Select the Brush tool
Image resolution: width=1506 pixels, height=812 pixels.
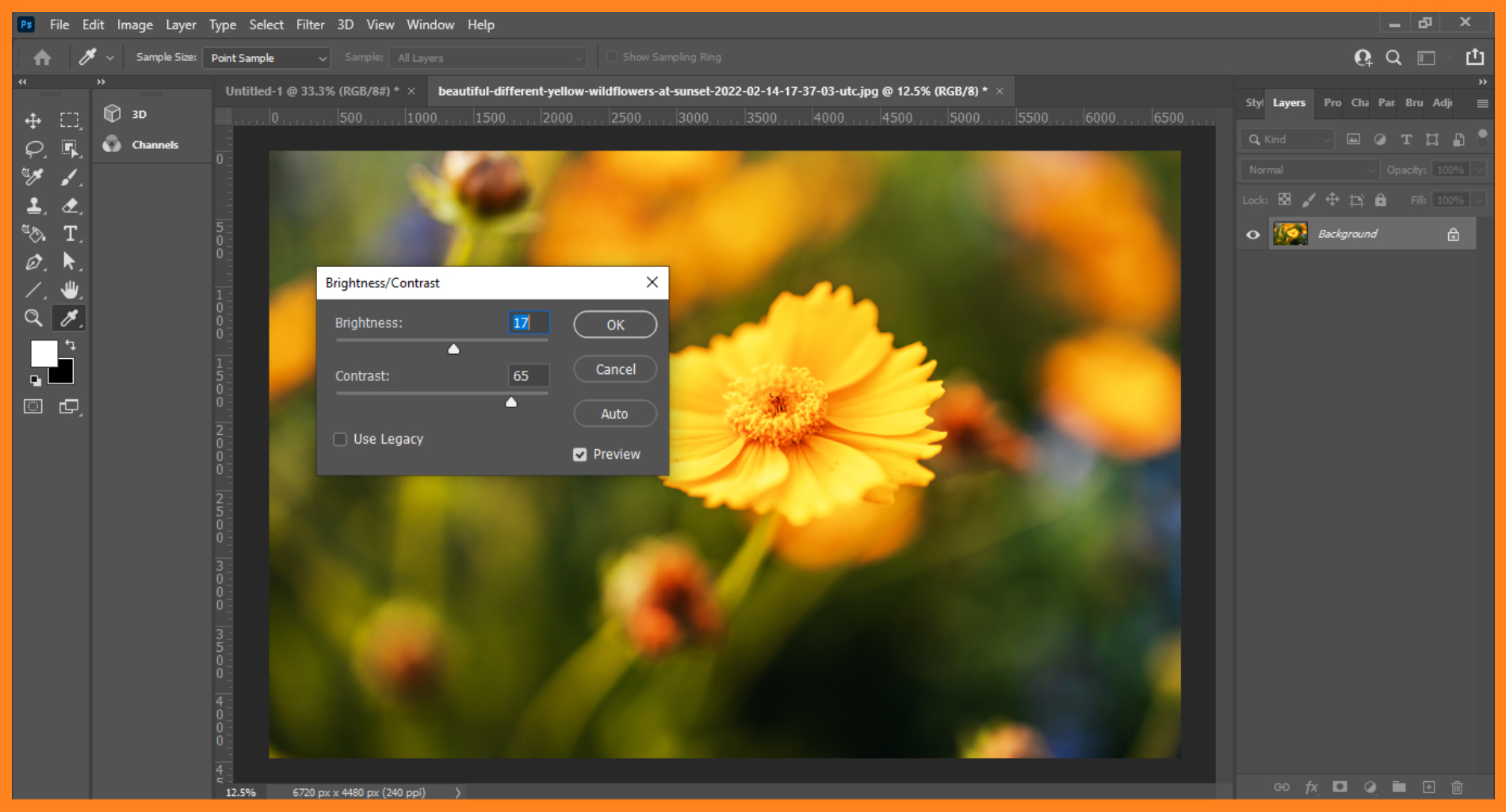pos(70,177)
